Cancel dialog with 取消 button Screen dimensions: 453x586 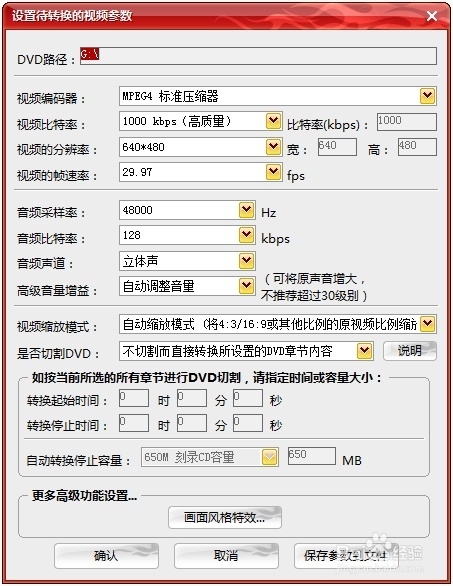(x=226, y=556)
